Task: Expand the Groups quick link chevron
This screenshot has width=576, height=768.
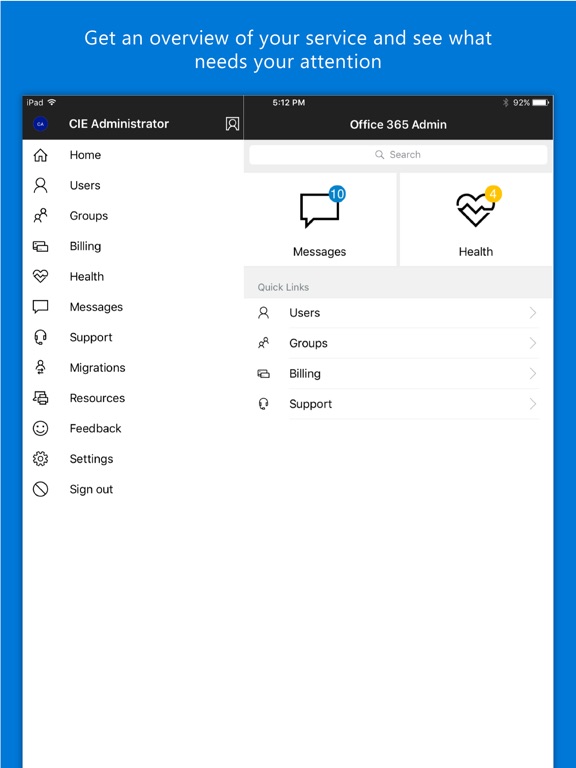Action: [x=533, y=343]
